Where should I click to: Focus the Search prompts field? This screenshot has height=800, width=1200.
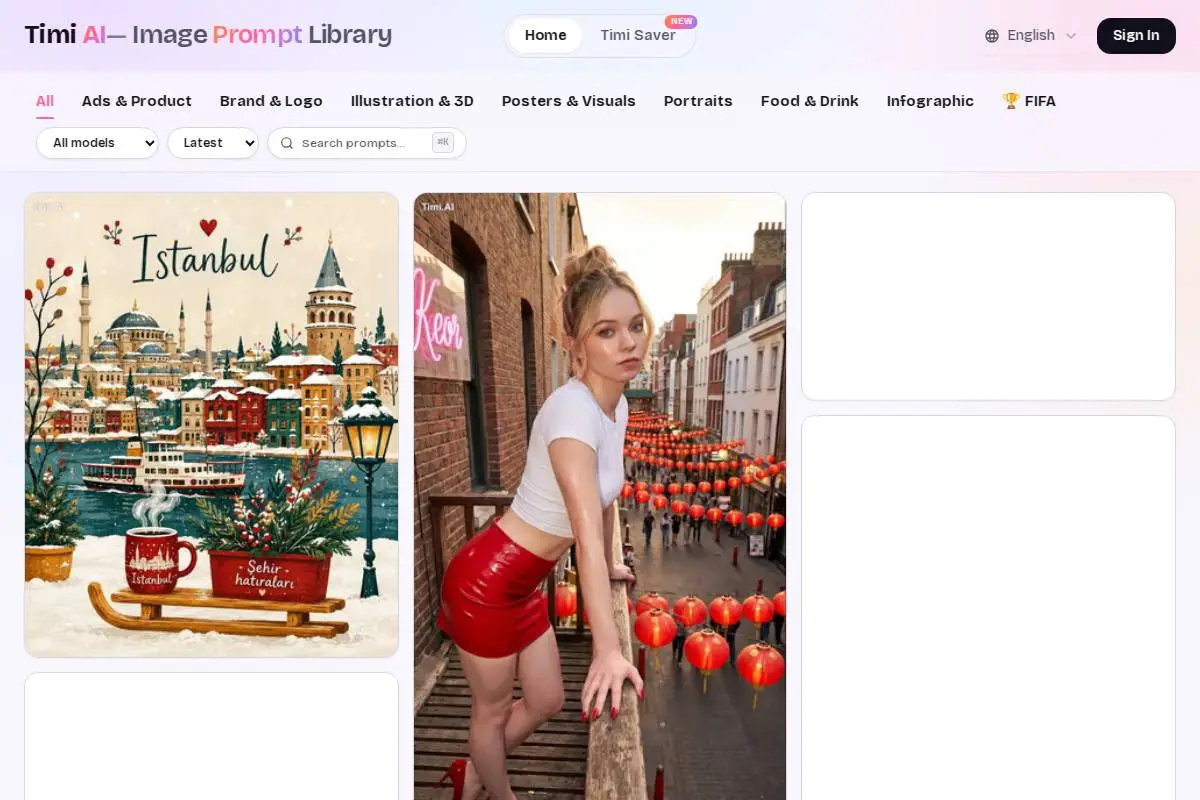(367, 143)
